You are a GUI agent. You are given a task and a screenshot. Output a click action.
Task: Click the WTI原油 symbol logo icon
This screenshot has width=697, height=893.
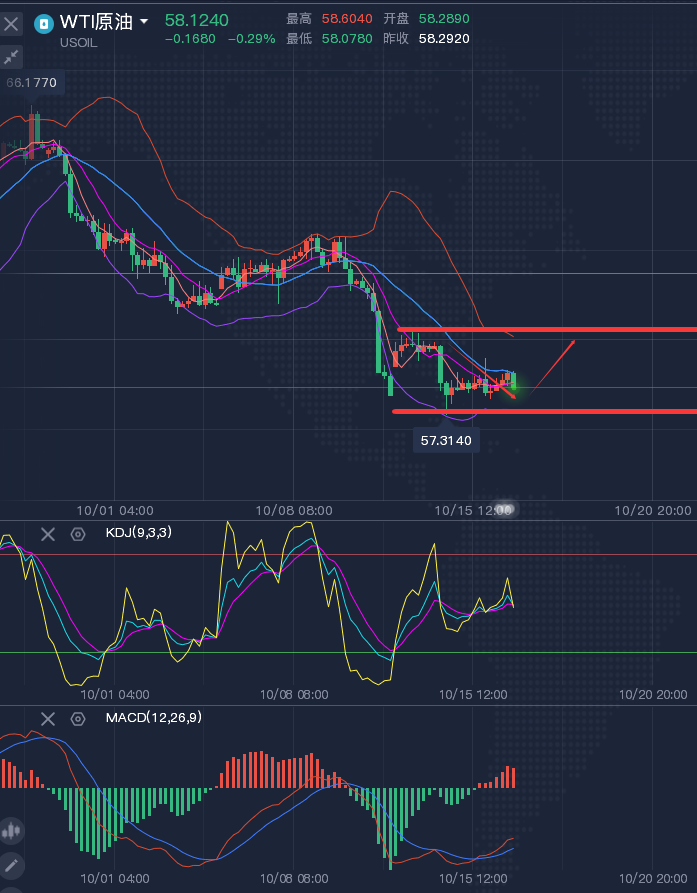pos(44,23)
